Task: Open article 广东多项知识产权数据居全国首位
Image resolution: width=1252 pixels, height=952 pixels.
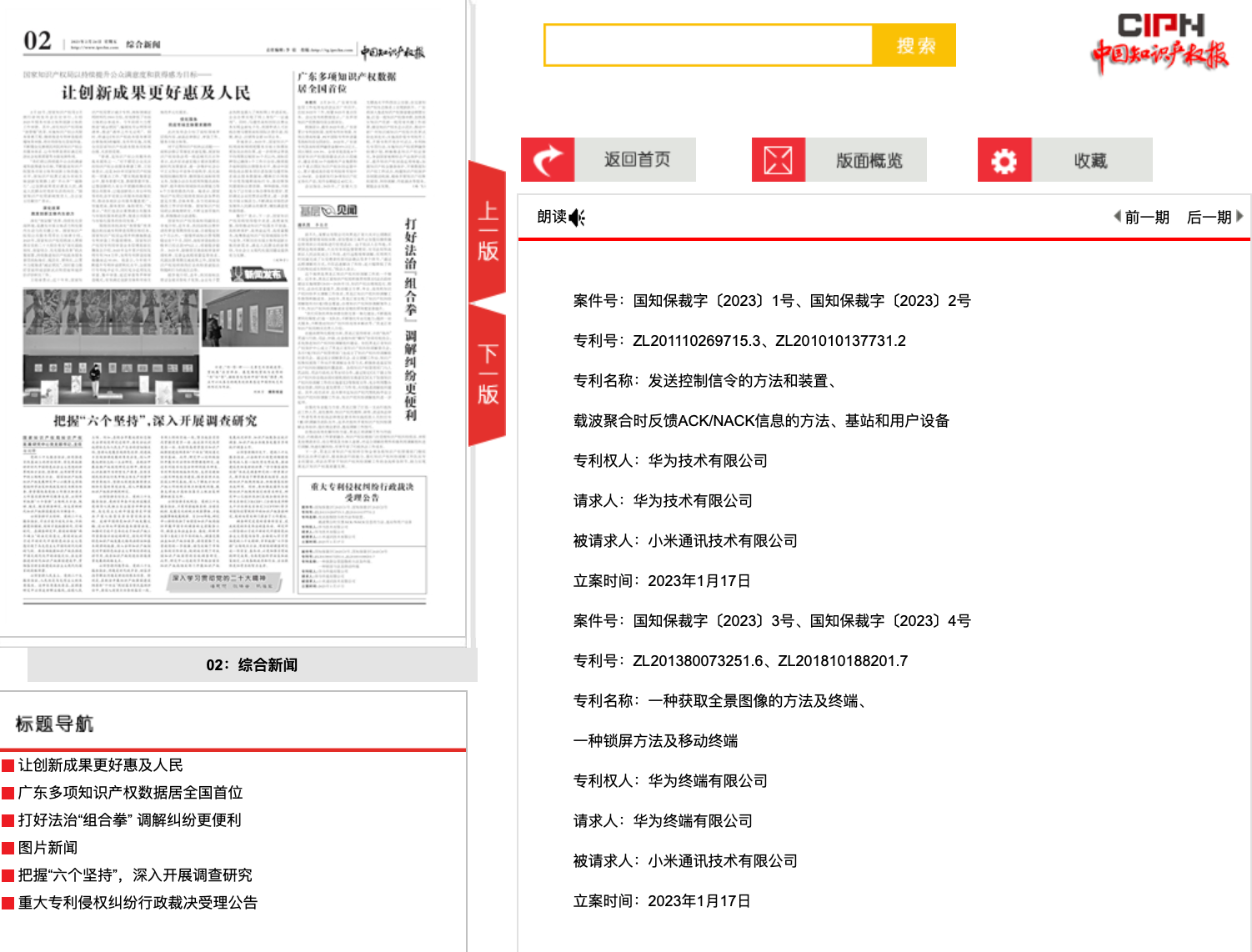Action: [130, 793]
